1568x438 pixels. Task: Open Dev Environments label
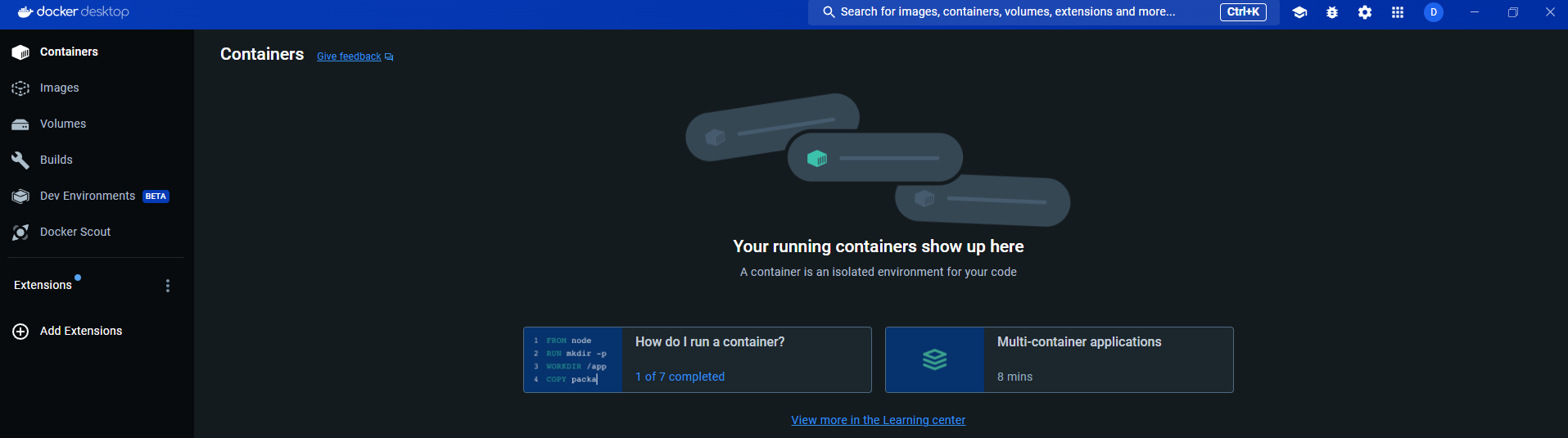tap(88, 196)
